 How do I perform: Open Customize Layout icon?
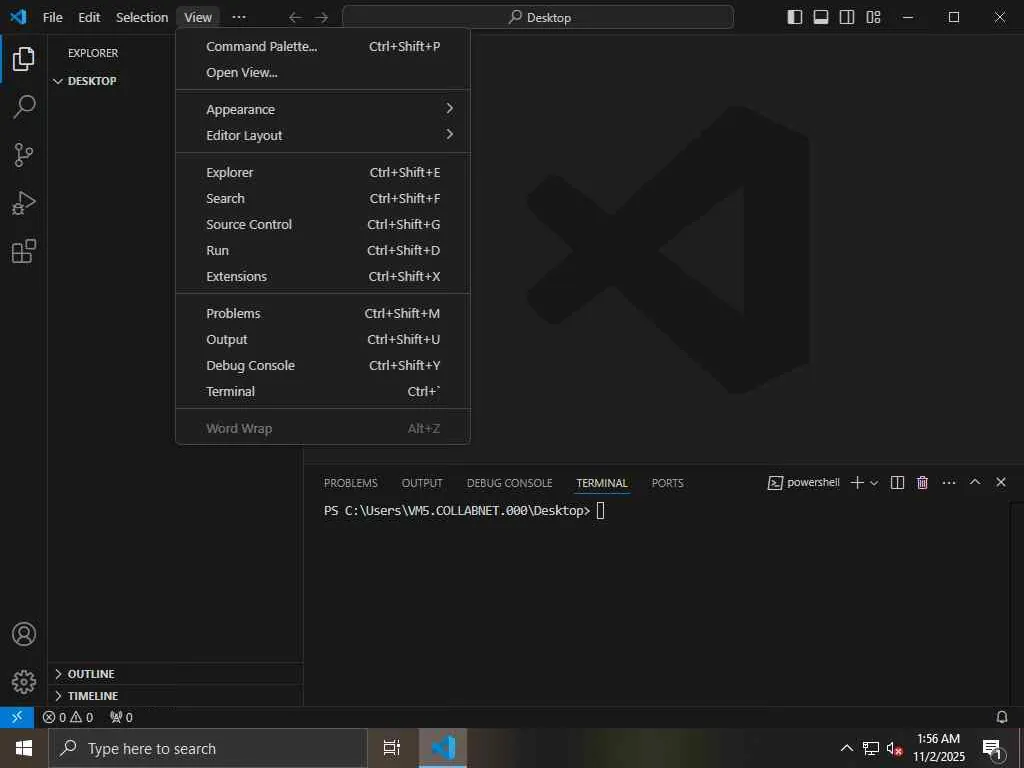tap(874, 17)
